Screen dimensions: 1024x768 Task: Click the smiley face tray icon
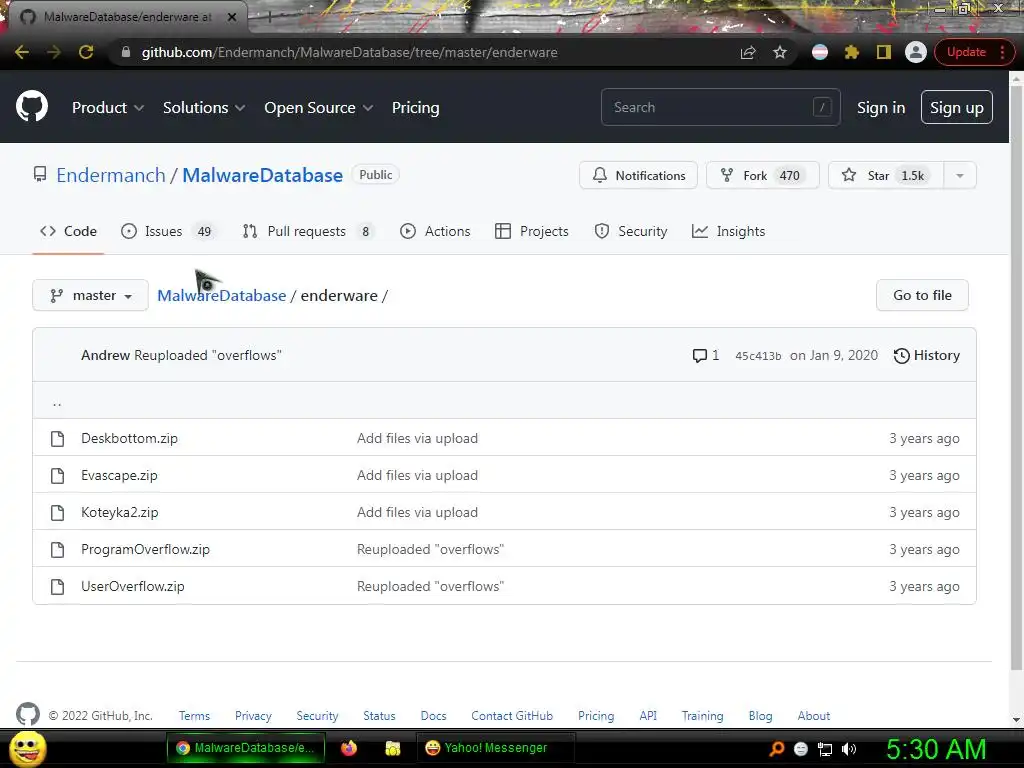801,749
